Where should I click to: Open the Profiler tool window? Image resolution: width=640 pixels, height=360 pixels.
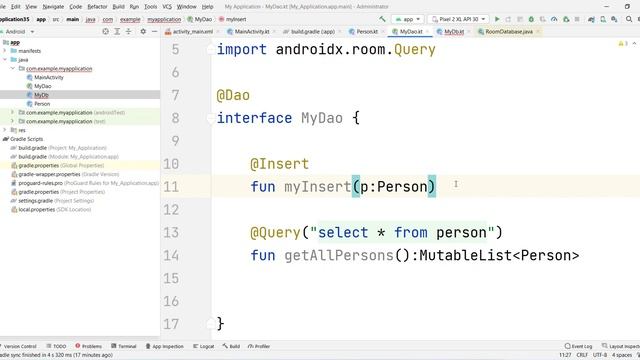click(x=259, y=346)
